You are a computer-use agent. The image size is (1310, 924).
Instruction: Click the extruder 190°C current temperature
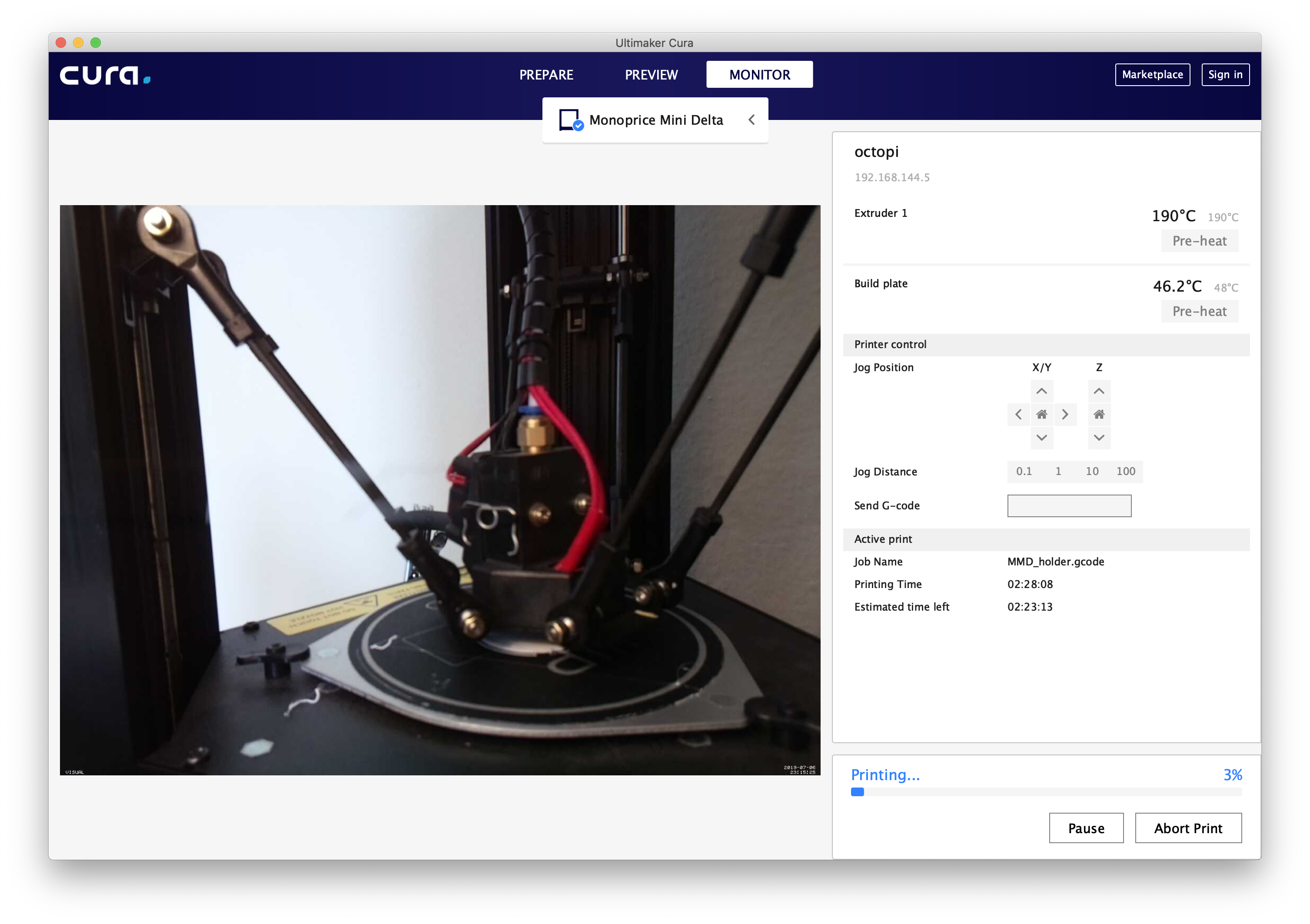pyautogui.click(x=1174, y=216)
